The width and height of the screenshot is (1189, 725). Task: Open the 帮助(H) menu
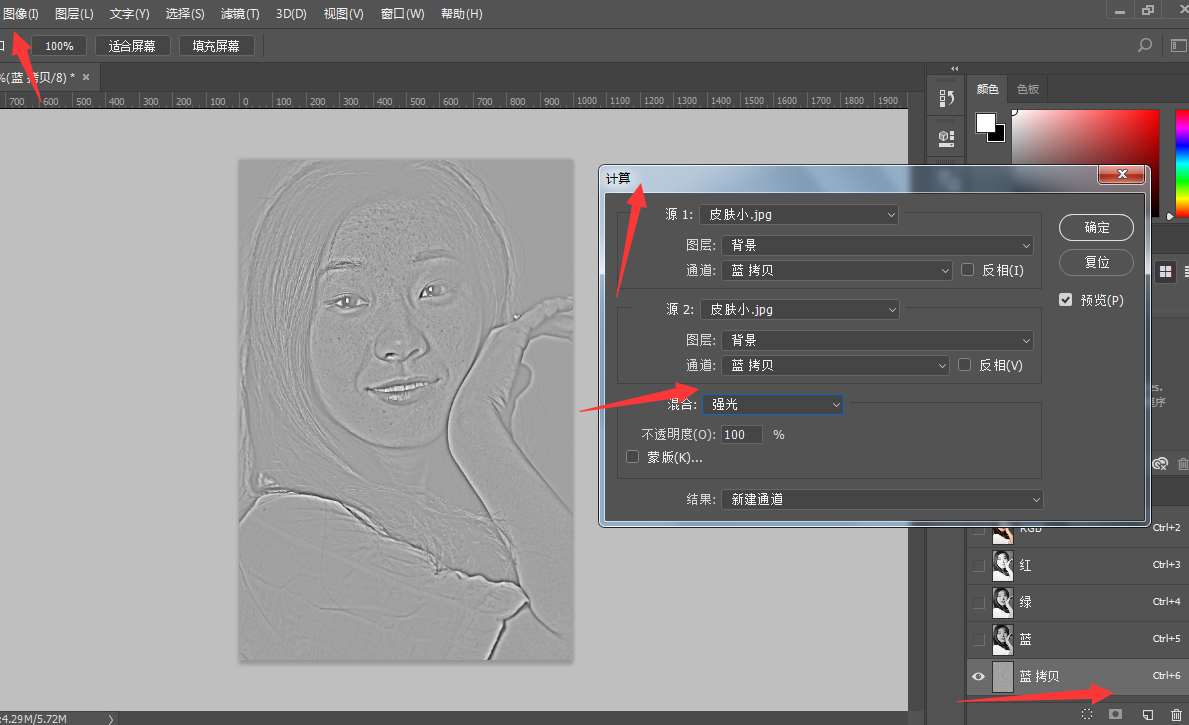461,14
